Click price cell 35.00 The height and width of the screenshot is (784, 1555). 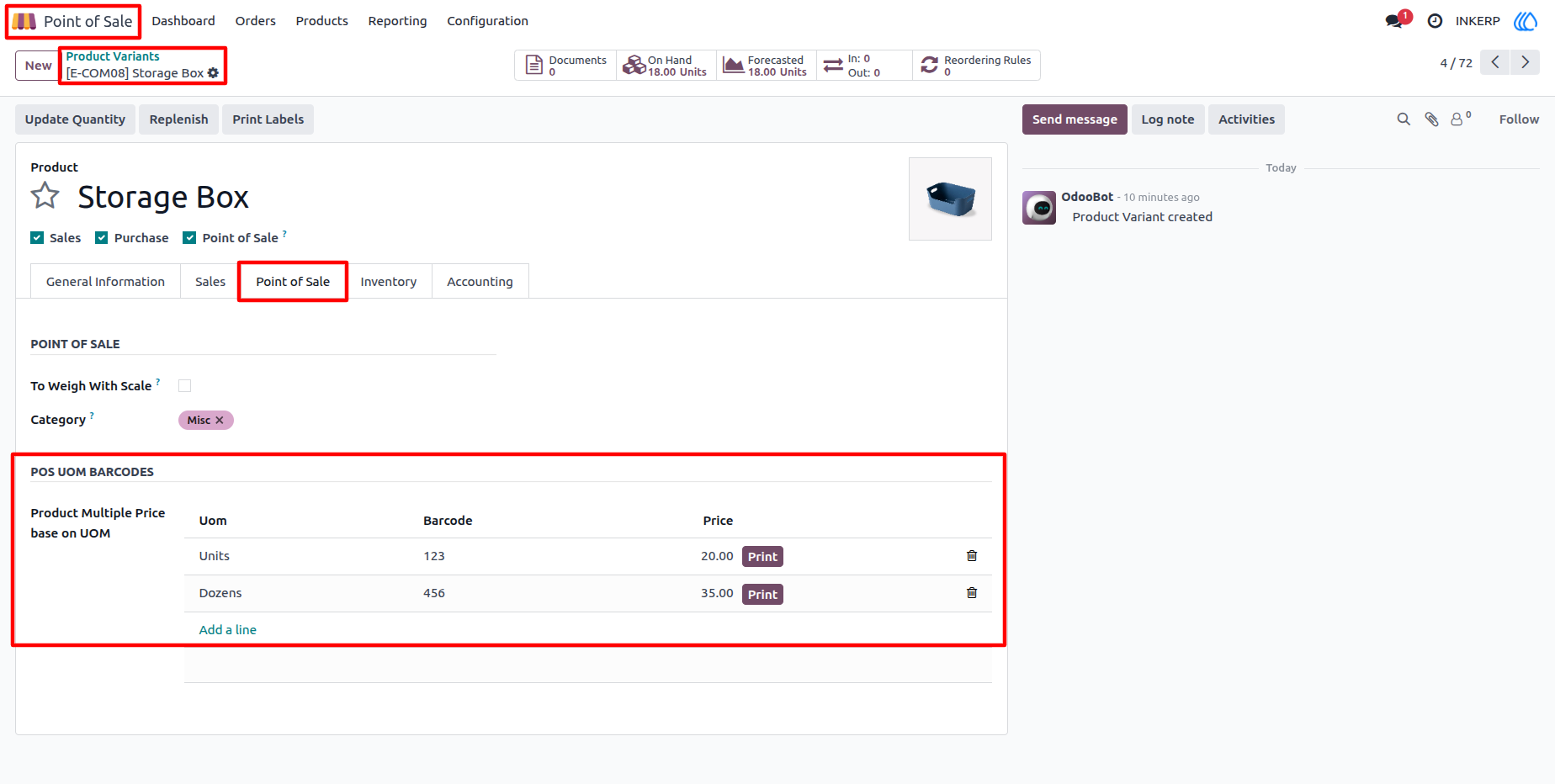pyautogui.click(x=717, y=593)
